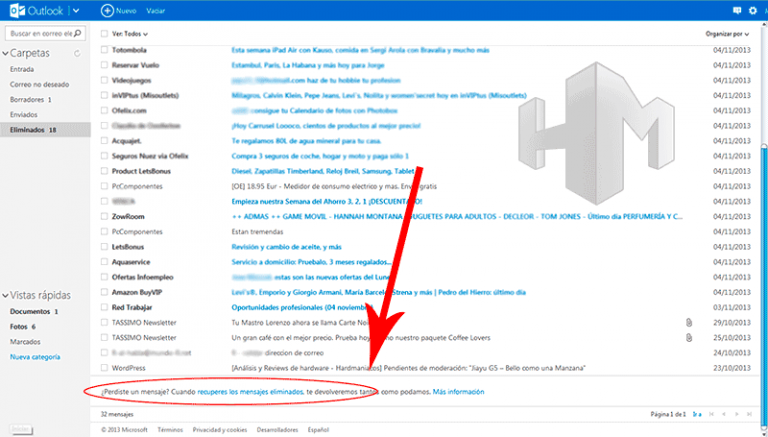Open the Ofelix.com Calendario de fotos message
768x437 pixels.
[x=314, y=111]
